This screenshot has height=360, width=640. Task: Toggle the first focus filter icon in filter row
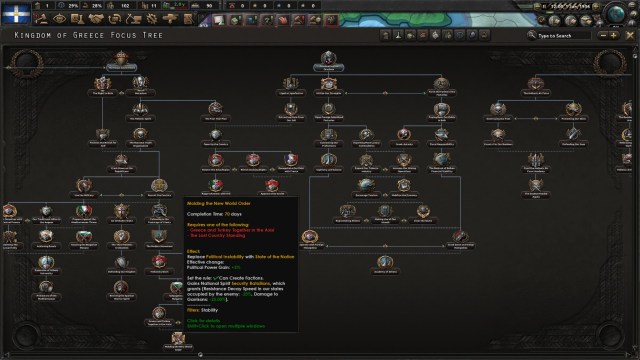386,36
